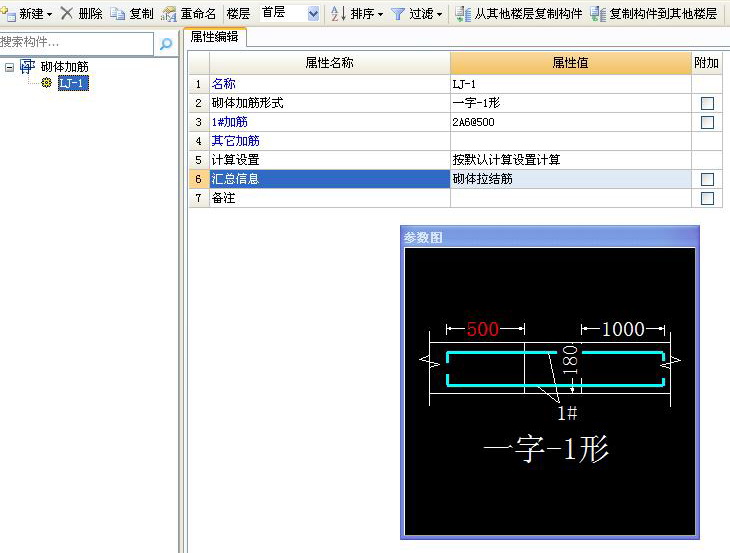Click 从其他楼层复制构件 button text
Screen dimensions: 730x553
528,13
